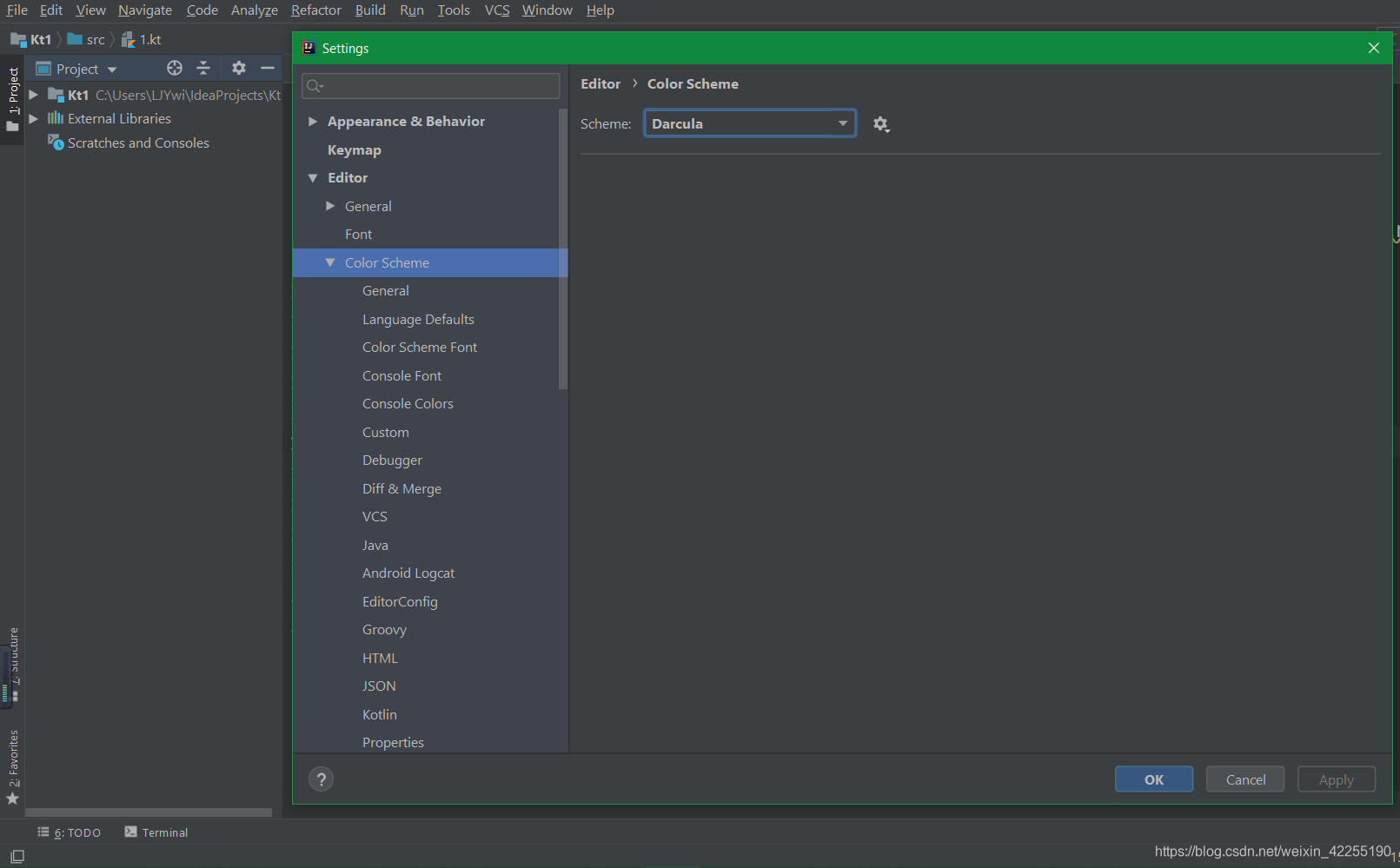Click the Project panel horizontal scrollbar
This screenshot has width=1400, height=868.
click(149, 813)
